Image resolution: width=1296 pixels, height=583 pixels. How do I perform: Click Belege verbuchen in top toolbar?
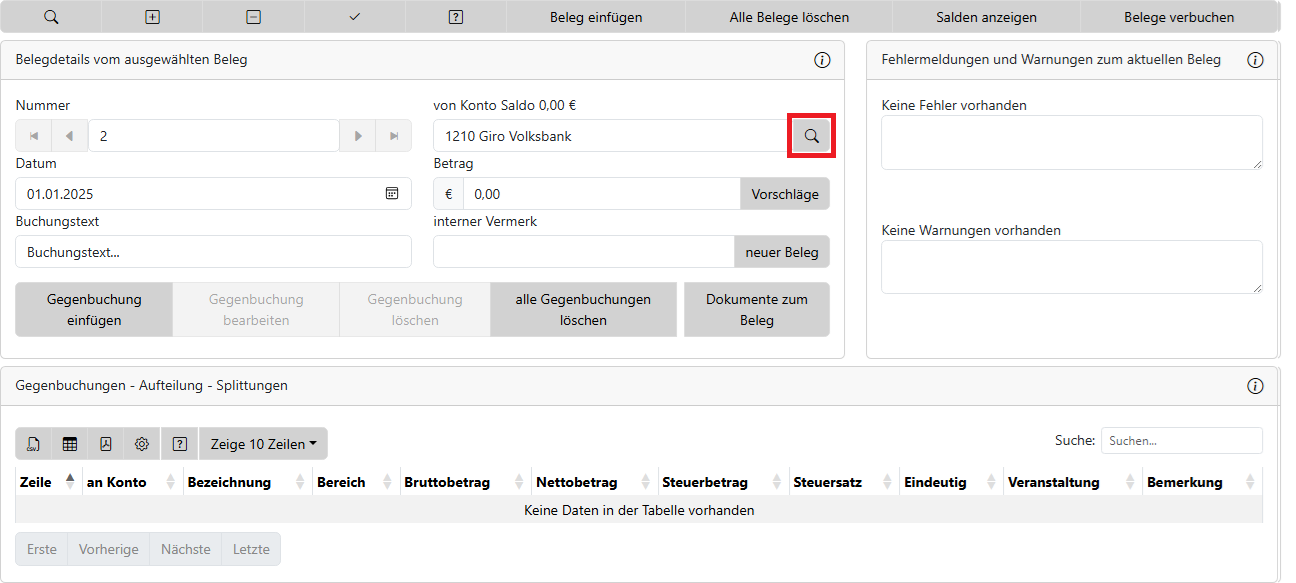(1178, 17)
